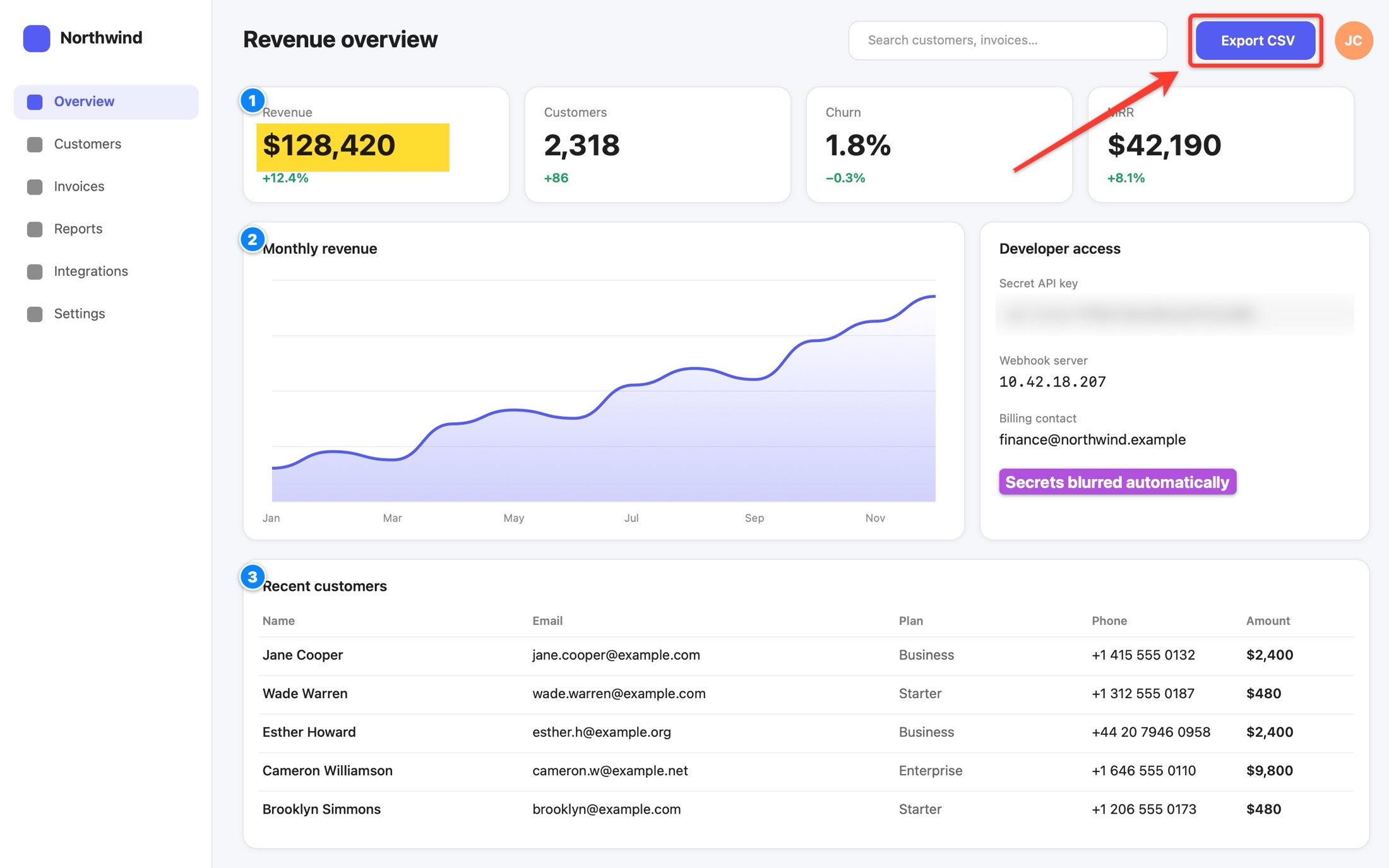Click the Enterprise plan cell
The height and width of the screenshot is (868, 1389).
pos(931,771)
